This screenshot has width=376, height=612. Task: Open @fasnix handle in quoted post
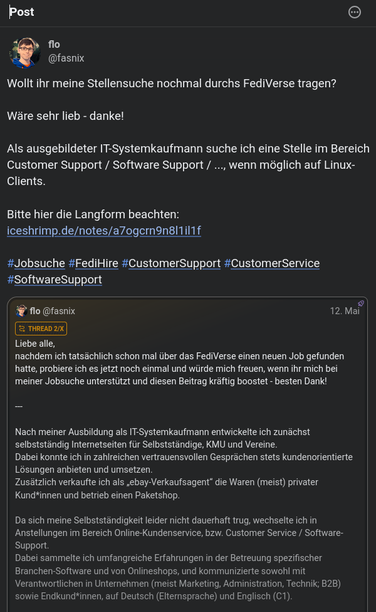(x=59, y=311)
